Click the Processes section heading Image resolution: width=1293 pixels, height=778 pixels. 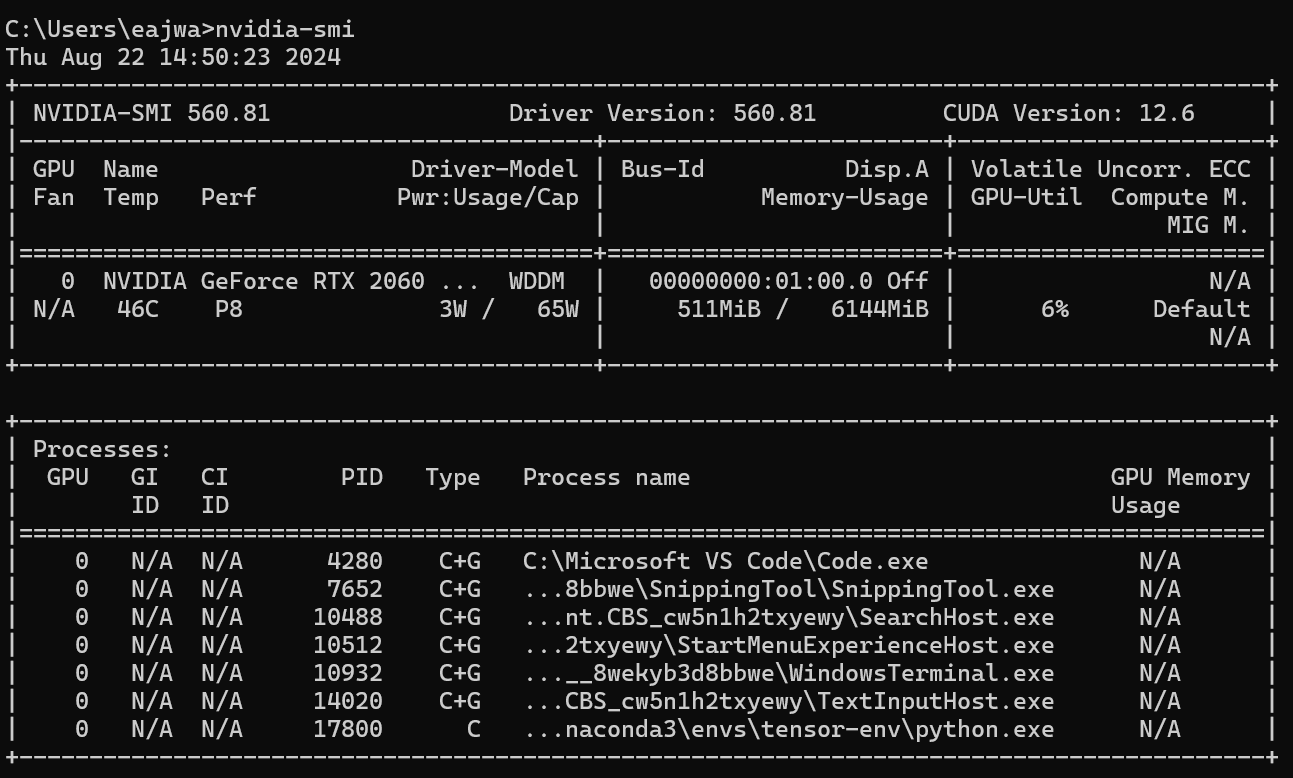coord(102,449)
